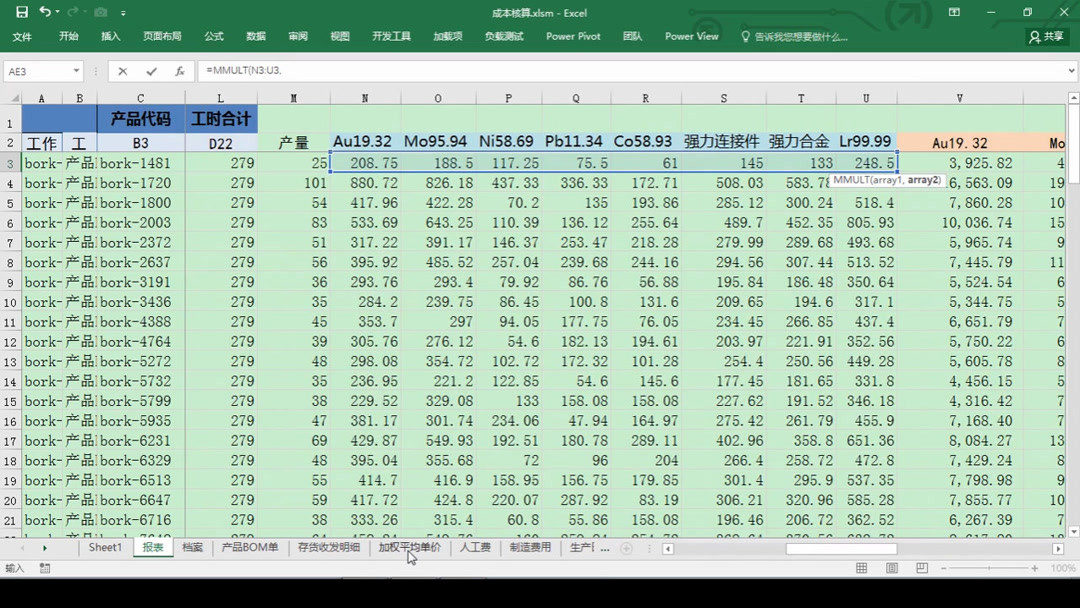The width and height of the screenshot is (1080, 608).
Task: Select Normal view icon in status bar
Action: 861,567
